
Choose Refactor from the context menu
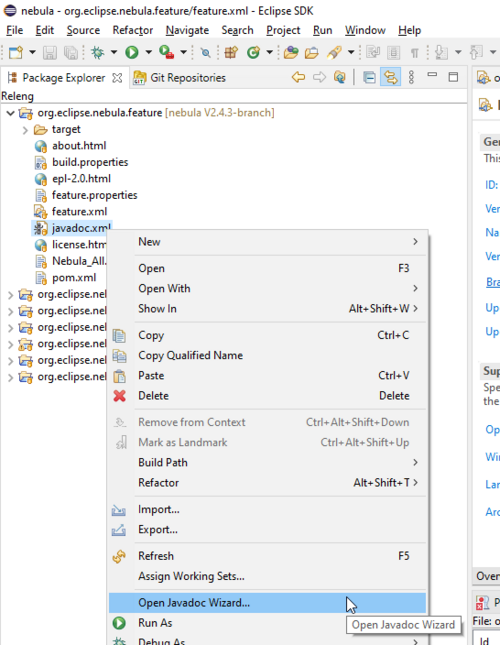pos(267,483)
